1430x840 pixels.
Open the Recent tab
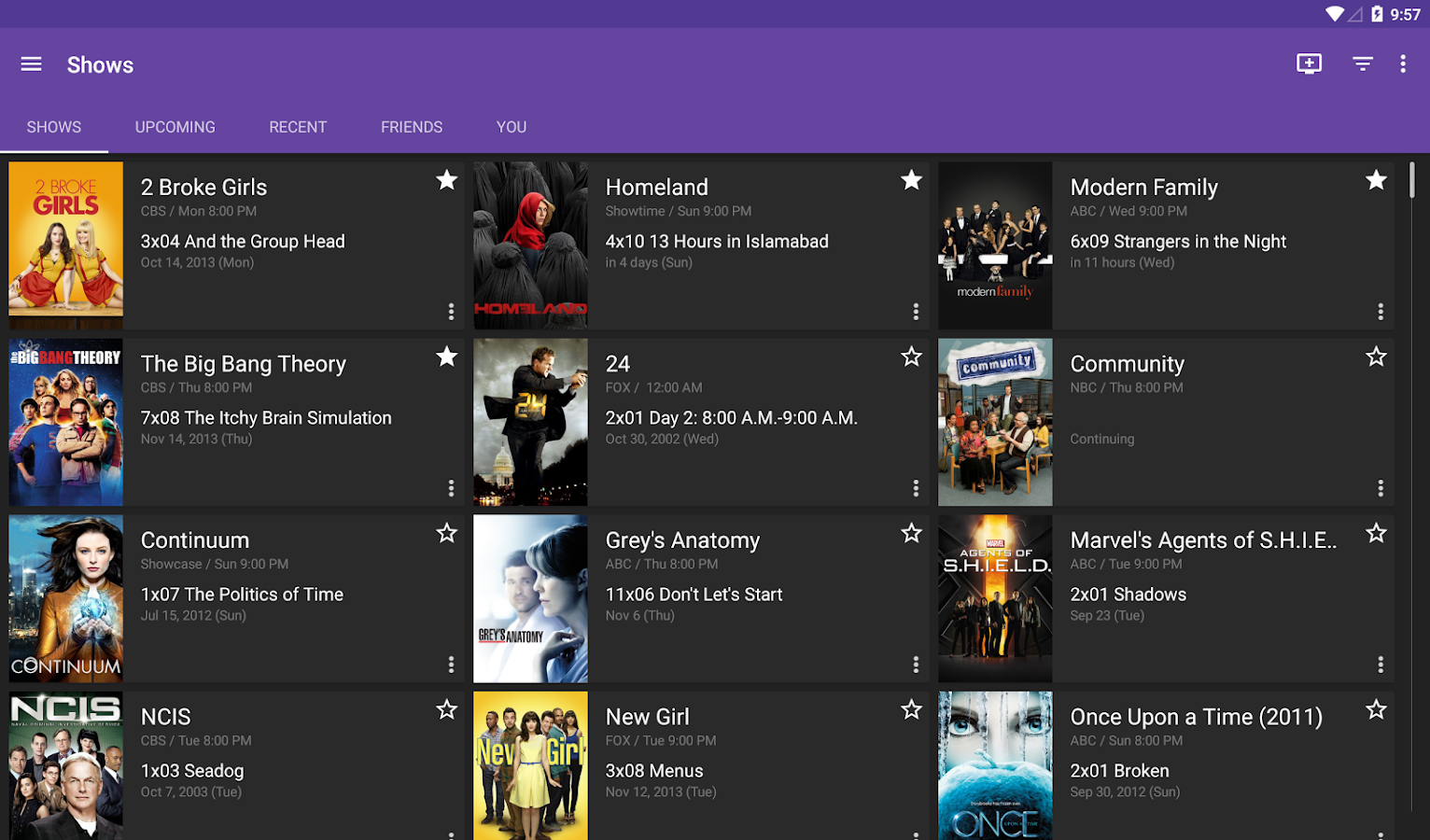(x=298, y=127)
